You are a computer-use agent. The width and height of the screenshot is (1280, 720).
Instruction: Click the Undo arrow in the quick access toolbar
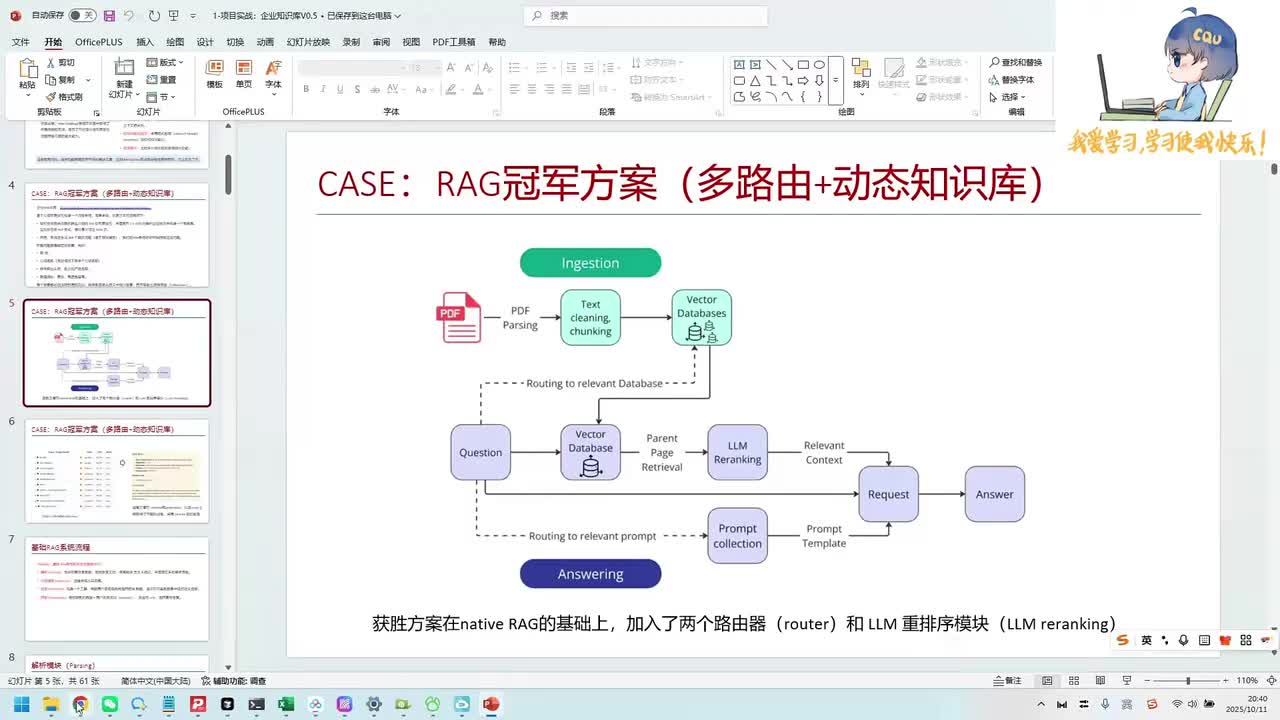pos(130,16)
